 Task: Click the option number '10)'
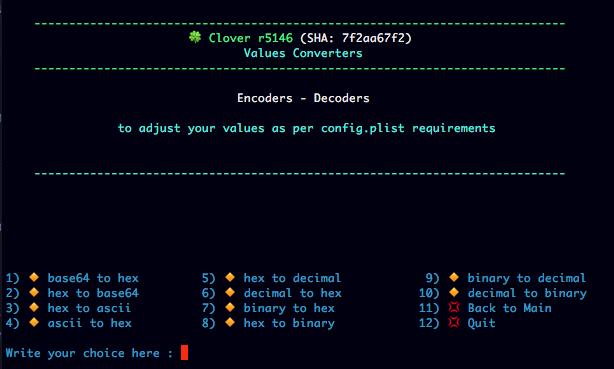429,293
